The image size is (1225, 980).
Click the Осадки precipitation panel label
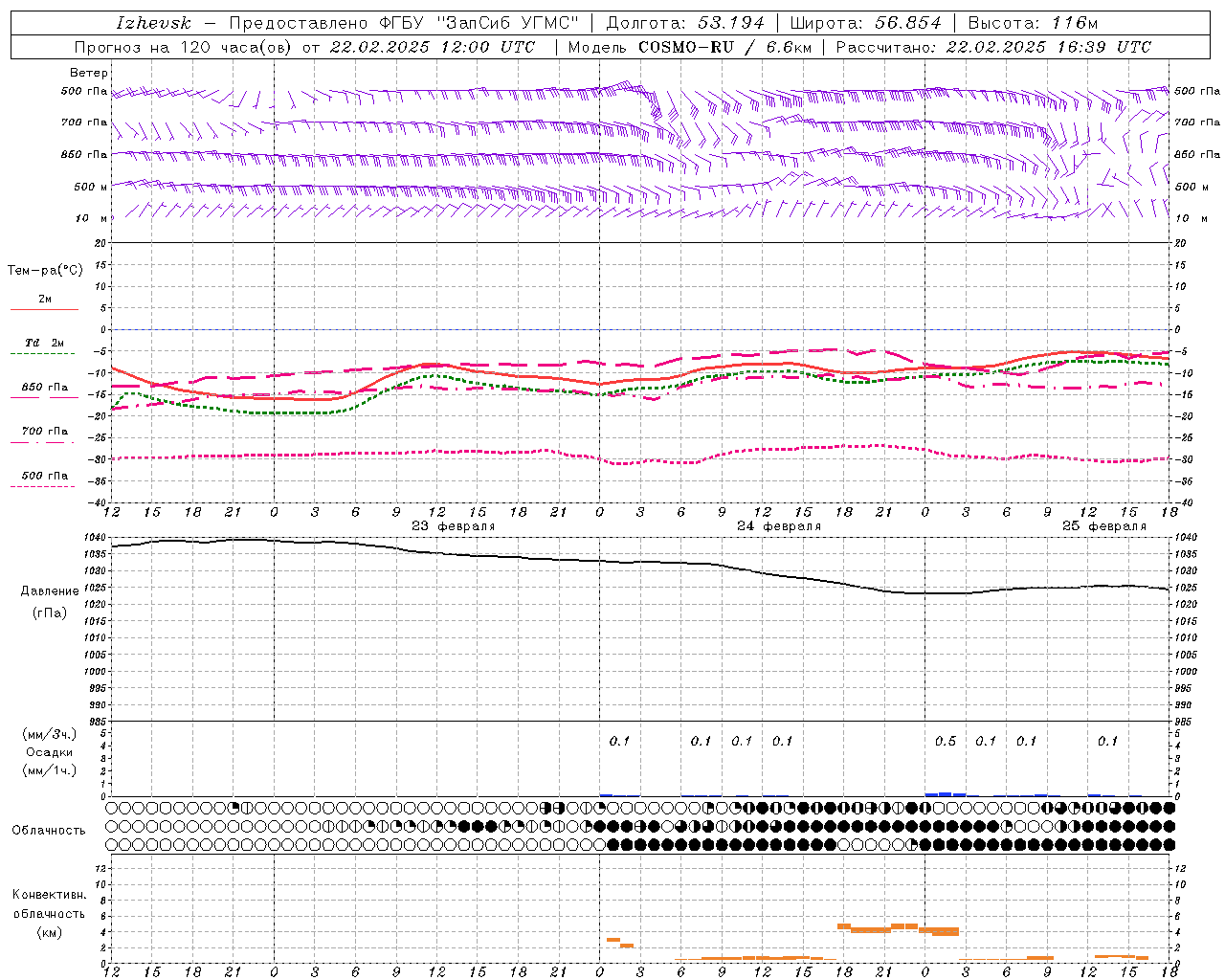[50, 752]
